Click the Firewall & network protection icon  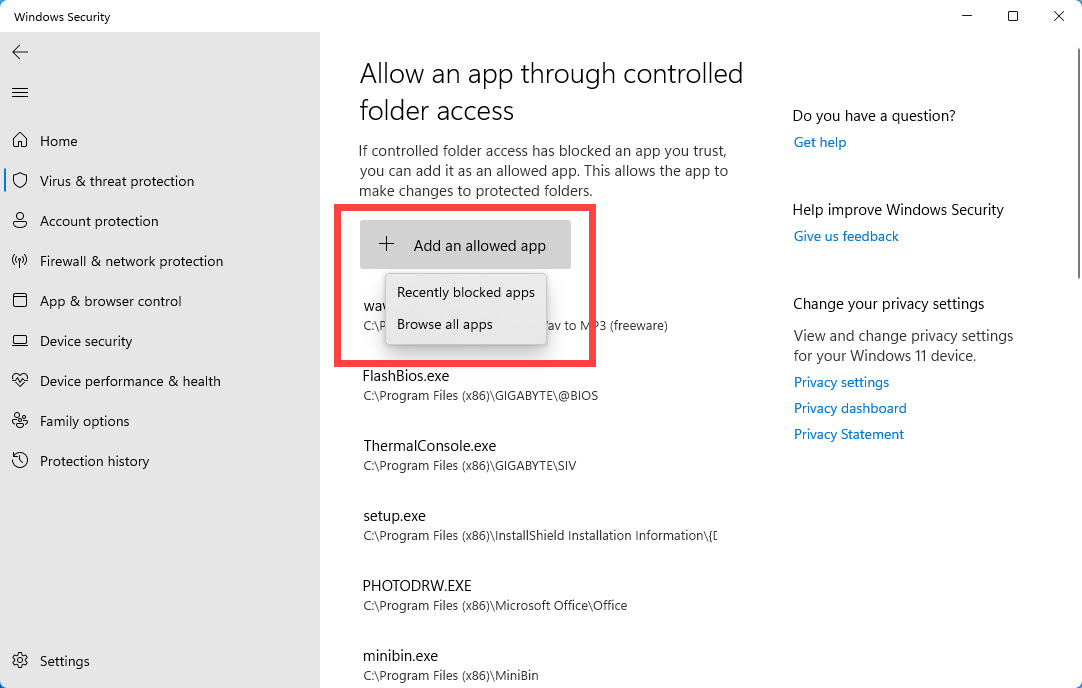20,261
